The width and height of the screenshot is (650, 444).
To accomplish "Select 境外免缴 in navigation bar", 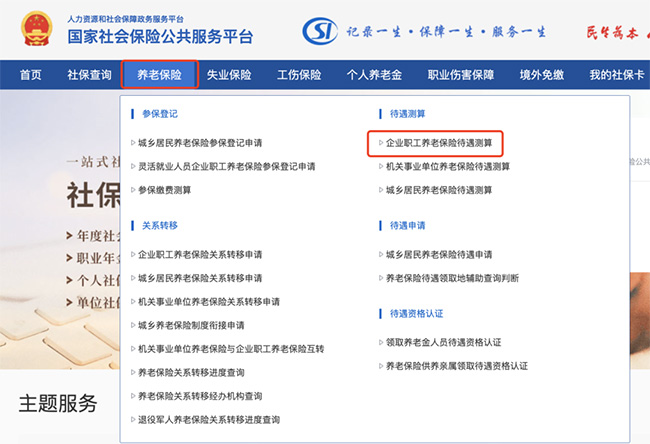I will coord(541,75).
